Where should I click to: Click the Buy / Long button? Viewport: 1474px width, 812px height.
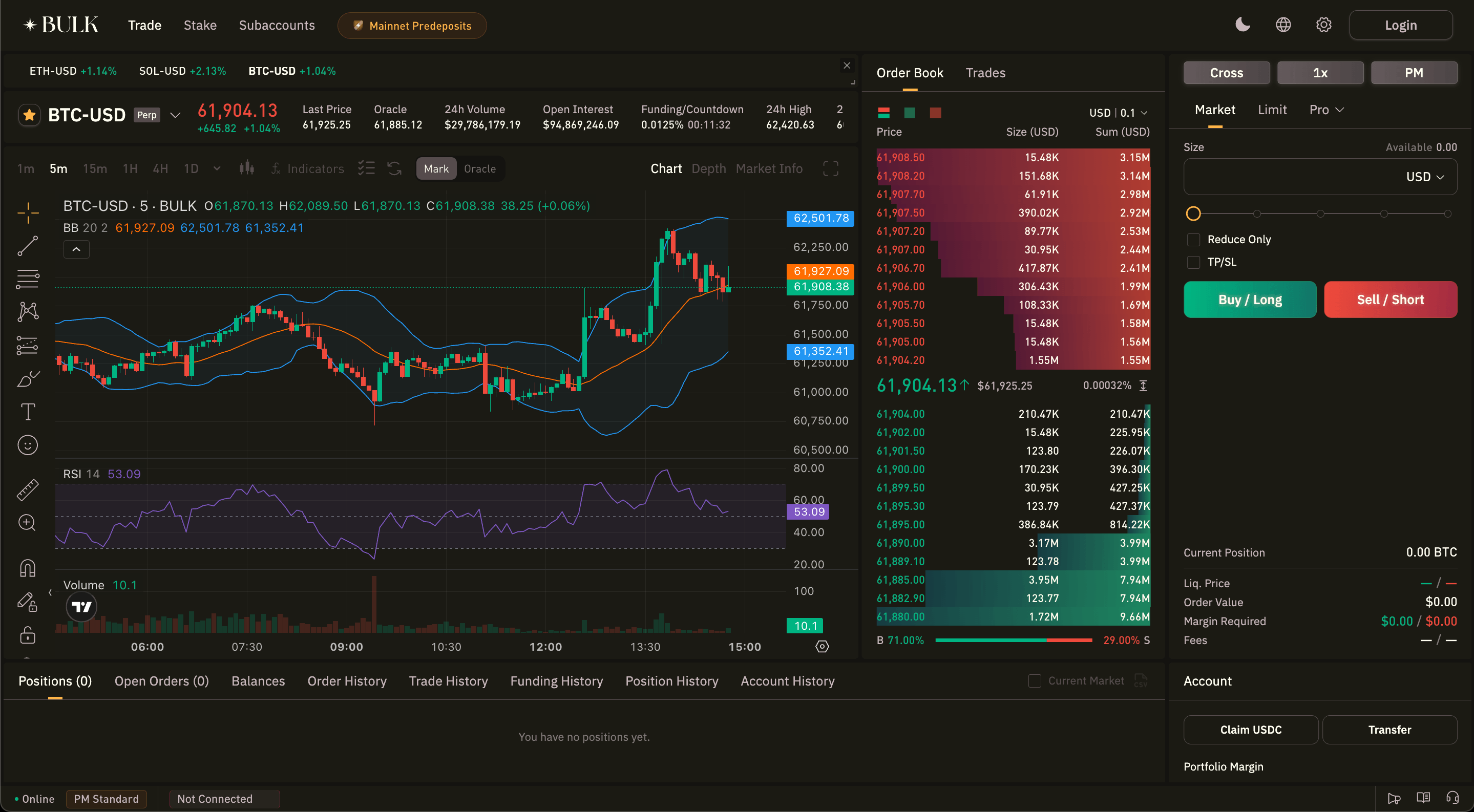tap(1250, 299)
